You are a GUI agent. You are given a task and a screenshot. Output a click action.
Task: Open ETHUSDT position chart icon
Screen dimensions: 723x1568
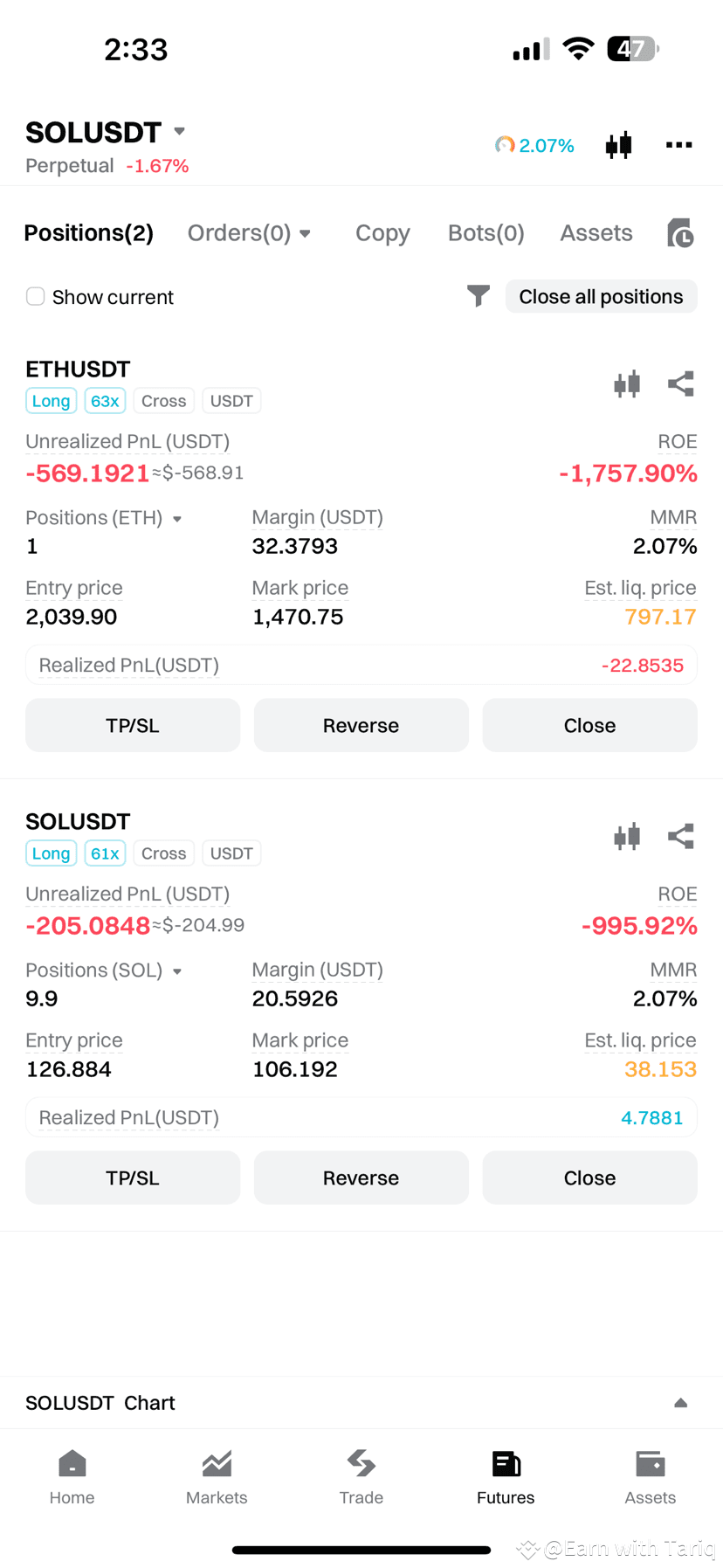click(627, 383)
